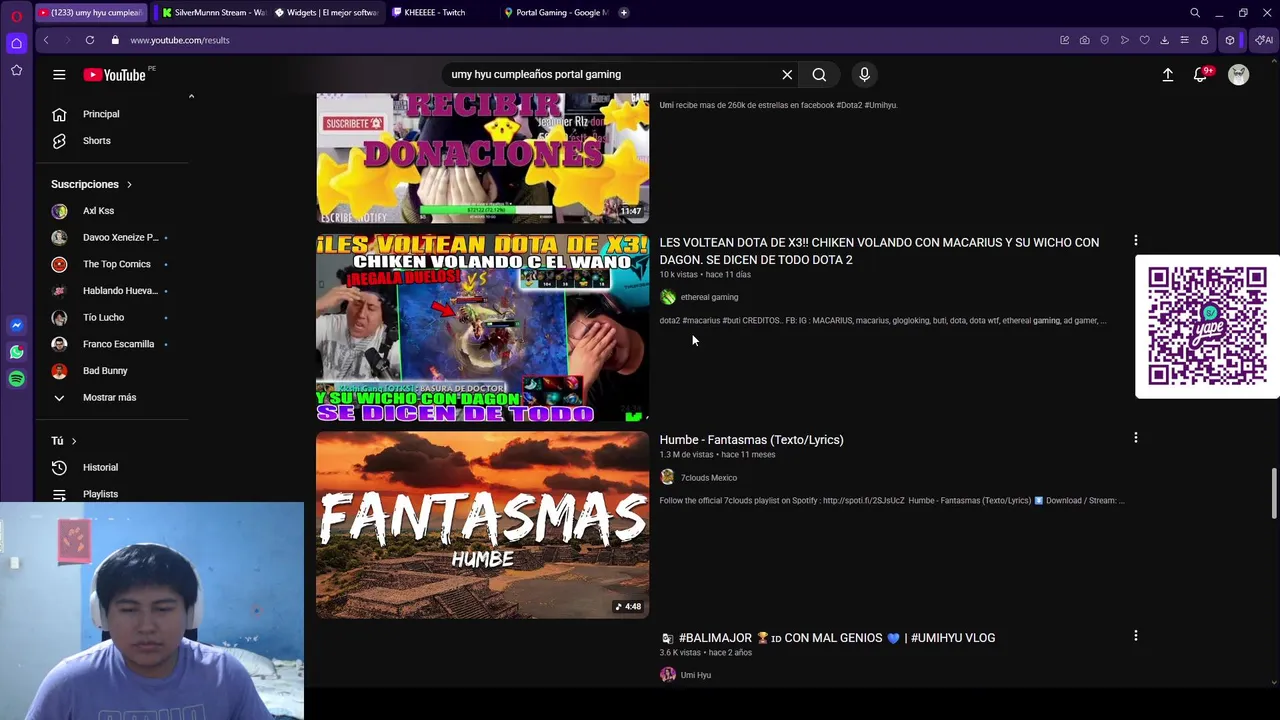Open more options for BALIMAJOR video
This screenshot has width=1280, height=720.
1135,636
